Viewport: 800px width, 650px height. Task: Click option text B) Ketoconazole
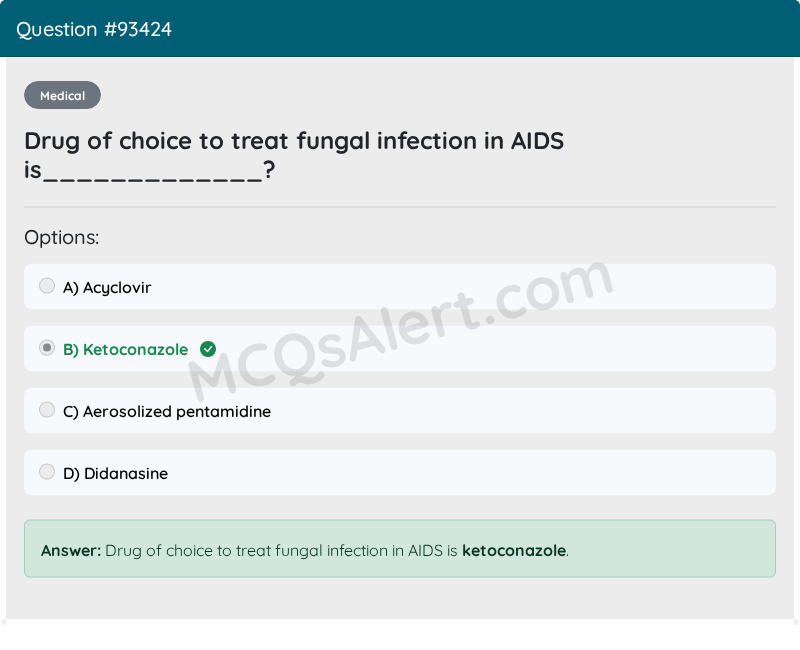coord(126,349)
